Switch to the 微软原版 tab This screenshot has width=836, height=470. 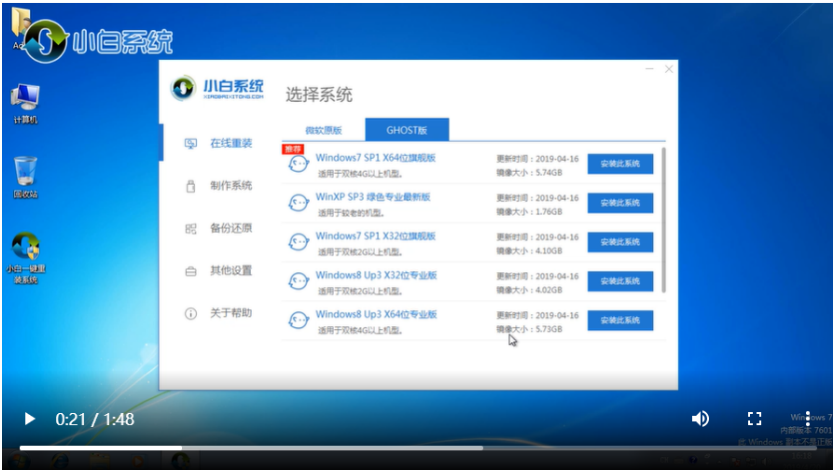point(323,130)
